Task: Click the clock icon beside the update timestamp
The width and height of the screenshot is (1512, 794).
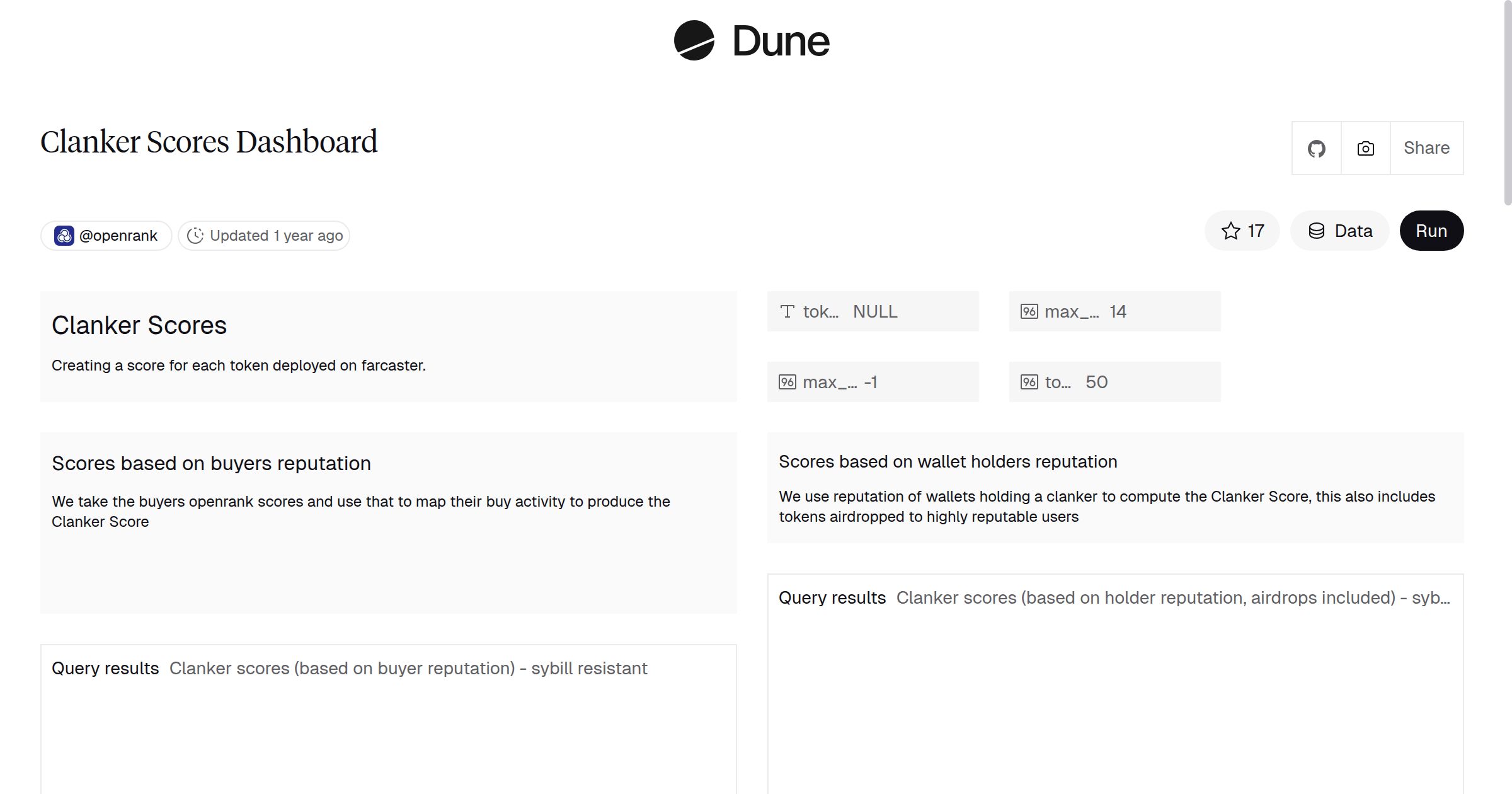Action: 196,235
